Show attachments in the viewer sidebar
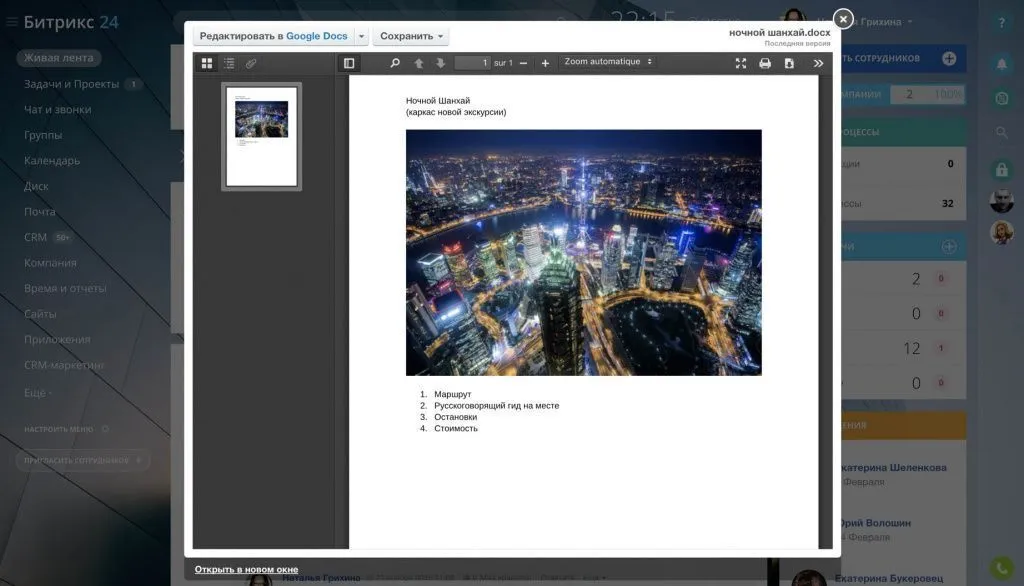 [x=251, y=63]
